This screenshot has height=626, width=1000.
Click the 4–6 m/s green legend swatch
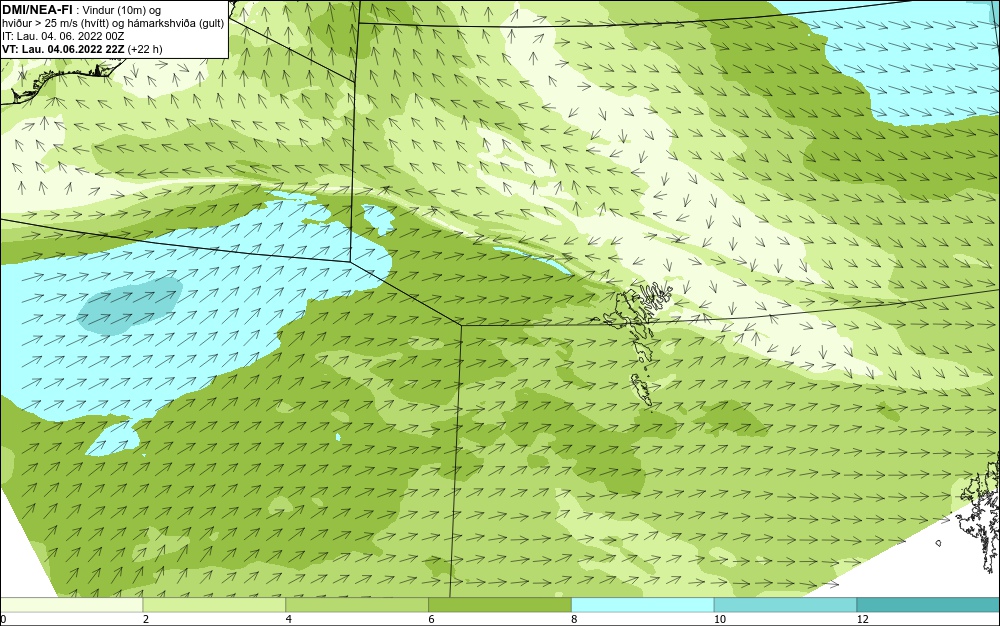click(357, 605)
